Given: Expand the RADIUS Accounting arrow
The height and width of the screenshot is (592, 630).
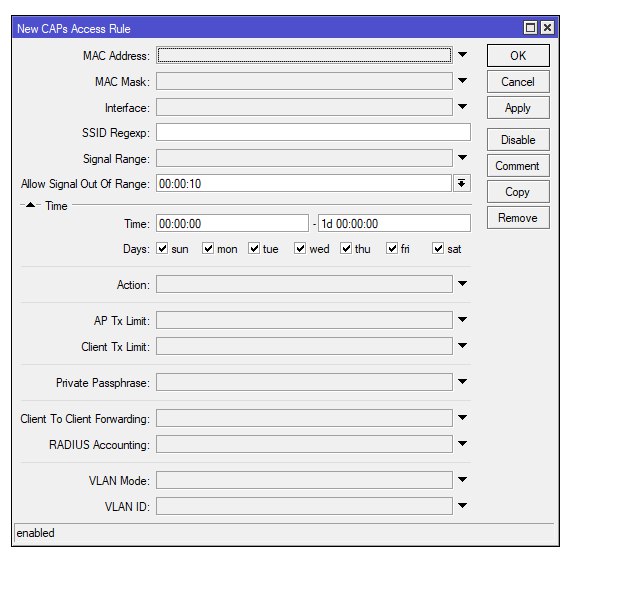Looking at the screenshot, I should tap(462, 443).
